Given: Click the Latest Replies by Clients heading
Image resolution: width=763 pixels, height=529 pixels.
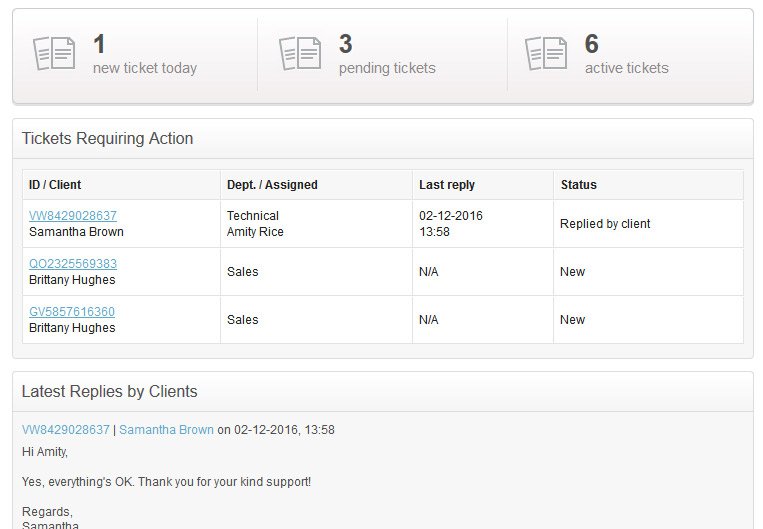Looking at the screenshot, I should pyautogui.click(x=109, y=392).
